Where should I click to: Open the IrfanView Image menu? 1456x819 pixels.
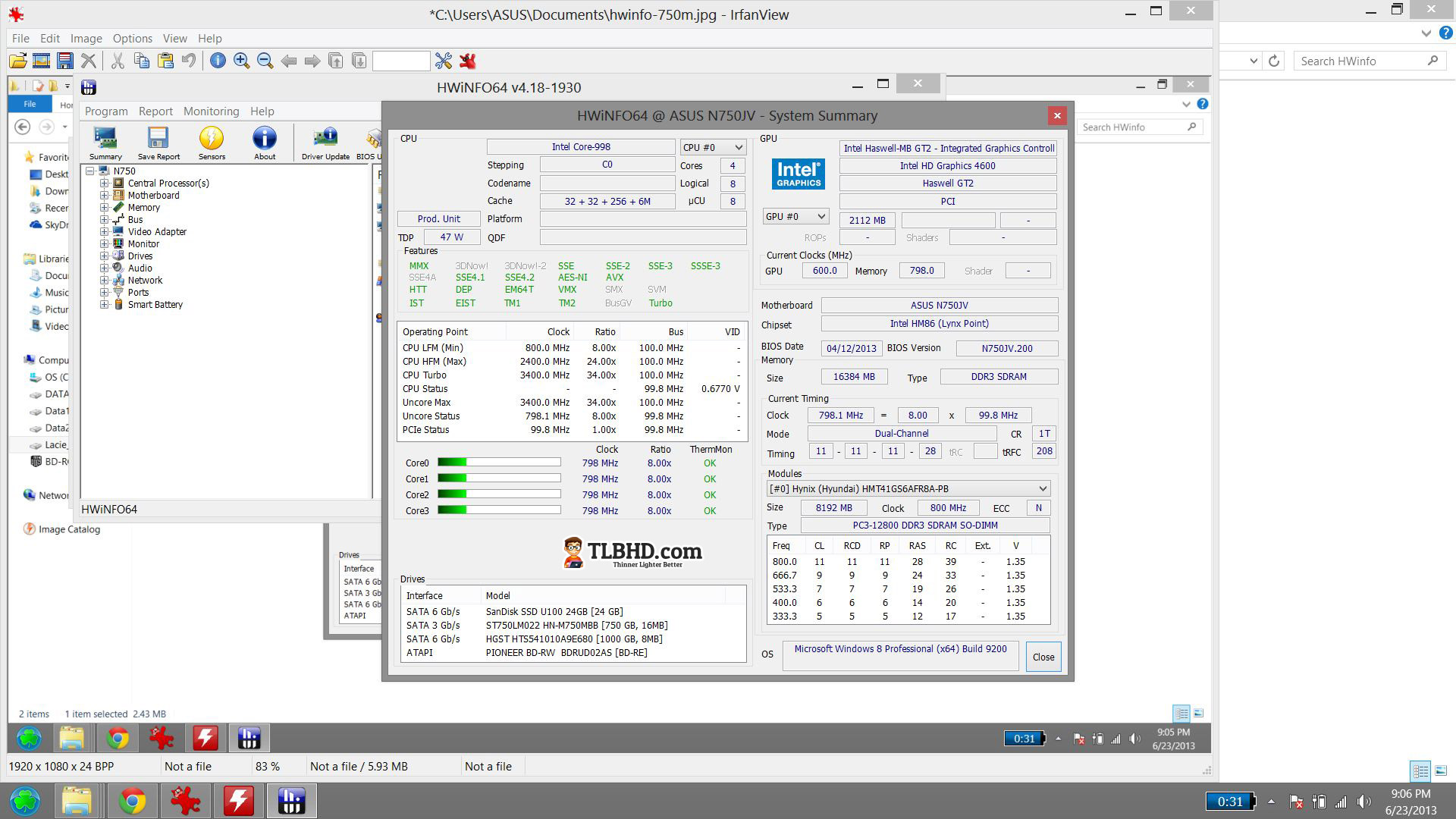86,39
